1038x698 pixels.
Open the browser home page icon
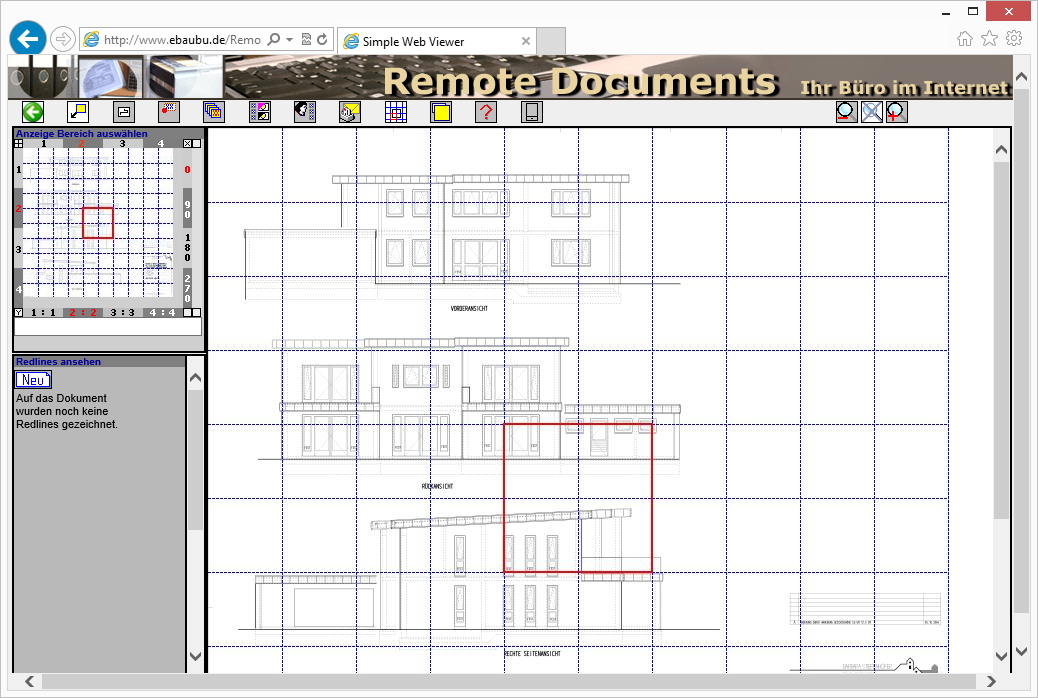[x=965, y=38]
